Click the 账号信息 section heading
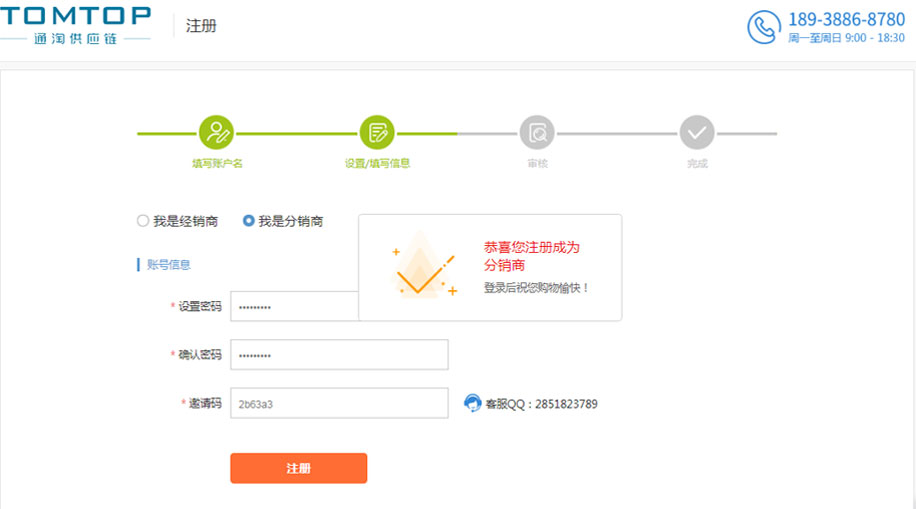916x509 pixels. click(168, 265)
